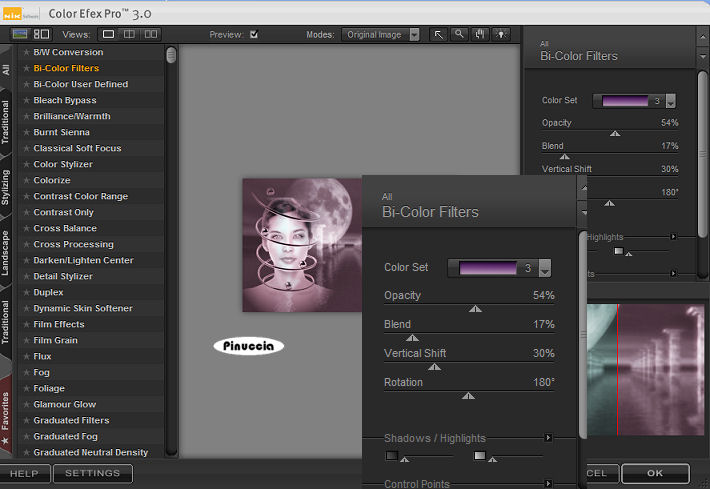Image resolution: width=710 pixels, height=489 pixels.
Task: Switch to split preview view
Action: pos(130,34)
